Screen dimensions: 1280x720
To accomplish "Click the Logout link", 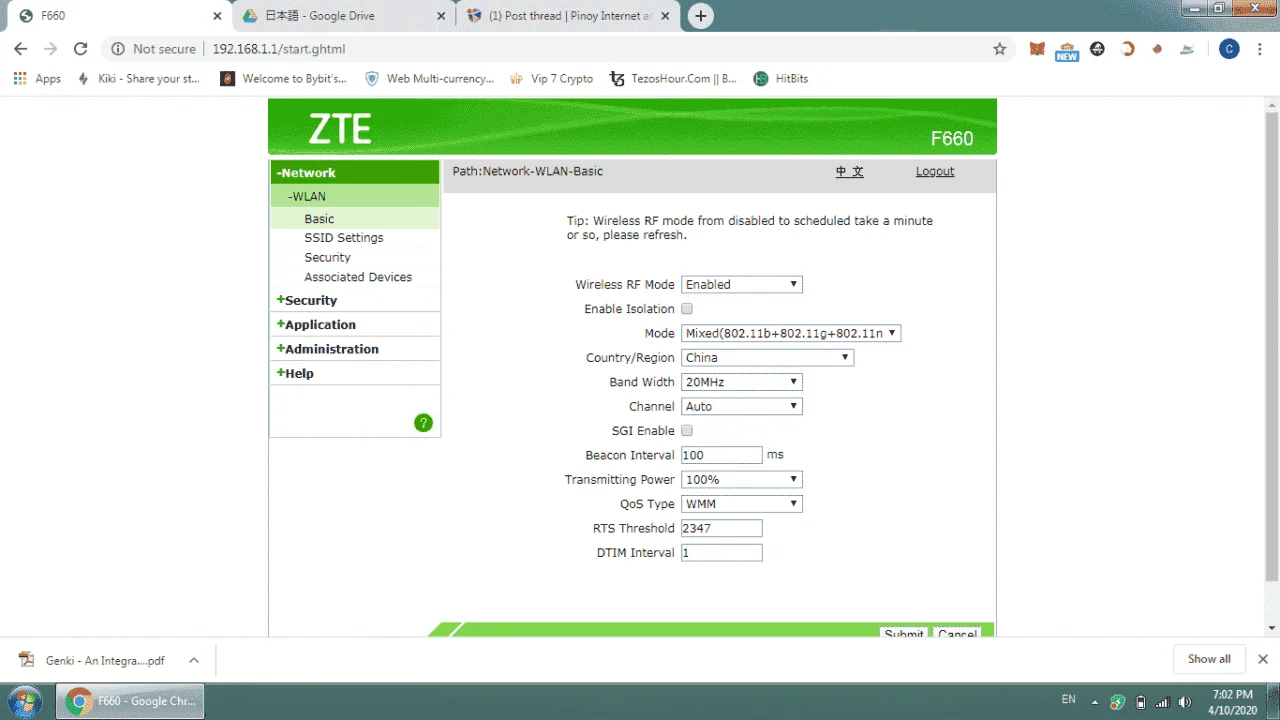I will [935, 171].
